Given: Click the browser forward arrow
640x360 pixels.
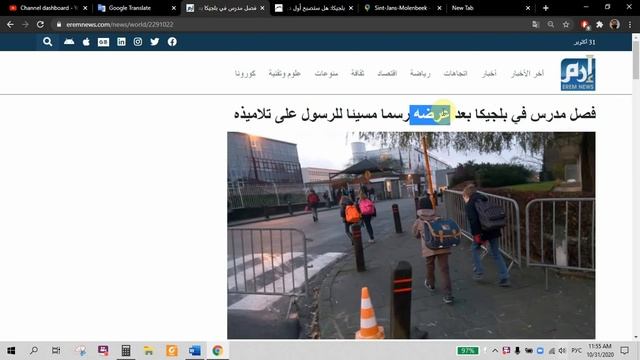Looking at the screenshot, I should coord(25,24).
